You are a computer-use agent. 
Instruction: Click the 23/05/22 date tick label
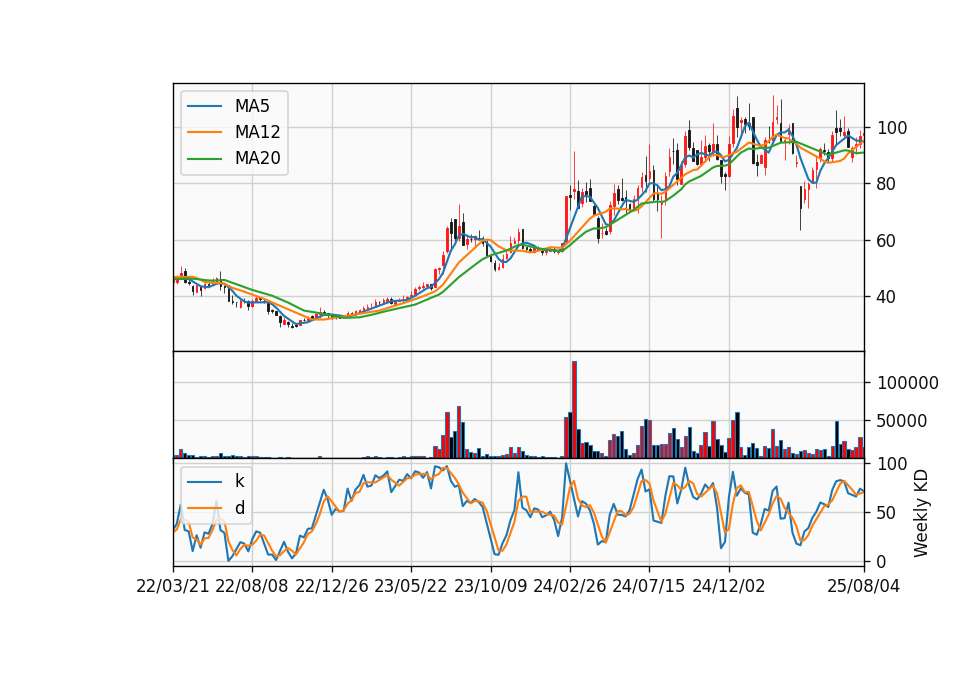[x=411, y=586]
